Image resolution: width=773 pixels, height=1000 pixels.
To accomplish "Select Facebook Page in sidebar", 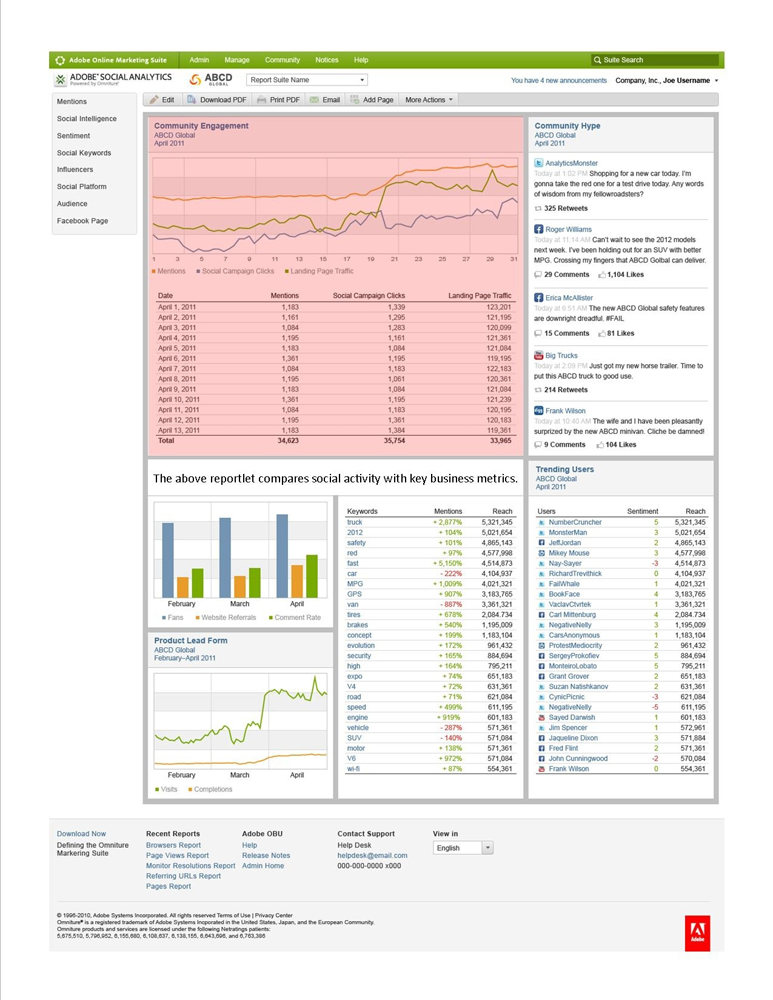I will 82,221.
